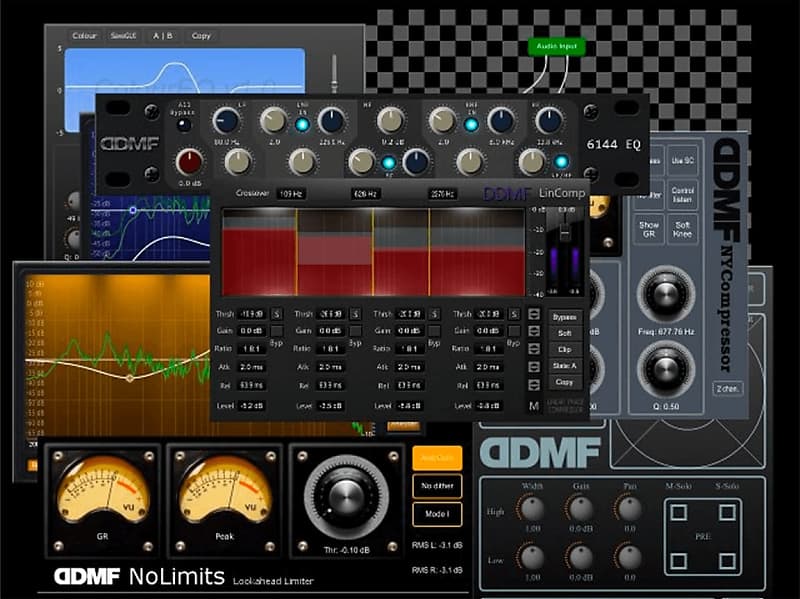
Task: Click the Bypass button in LinComp
Action: 566,317
